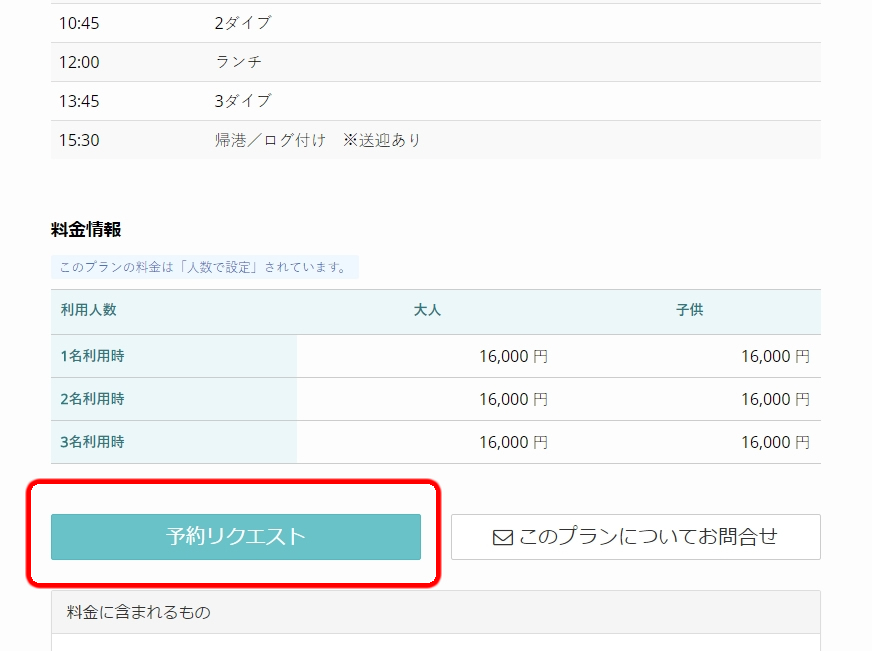Select the 2名利用時 row label
Viewport: 872px width, 651px height.
click(93, 399)
